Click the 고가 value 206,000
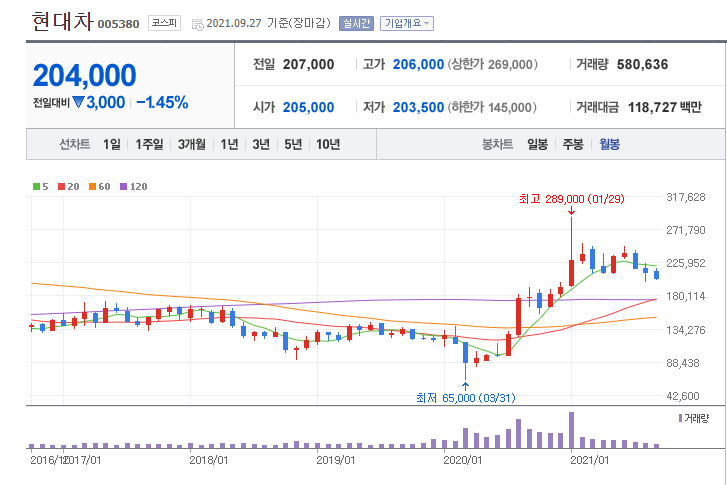727x485 pixels. pos(418,64)
